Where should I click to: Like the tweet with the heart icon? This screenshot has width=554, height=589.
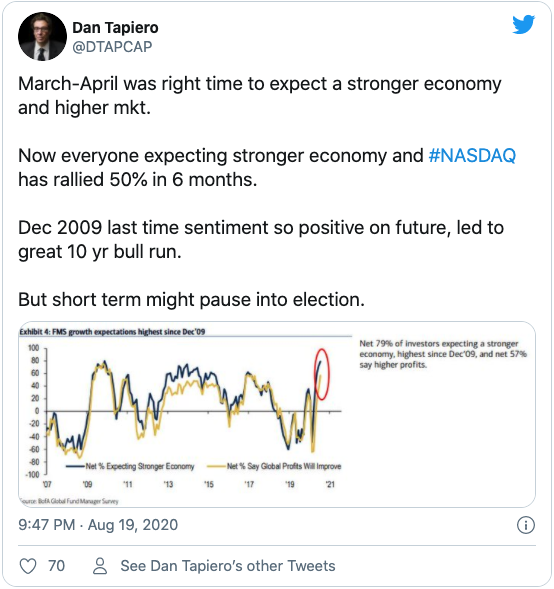coord(28,566)
